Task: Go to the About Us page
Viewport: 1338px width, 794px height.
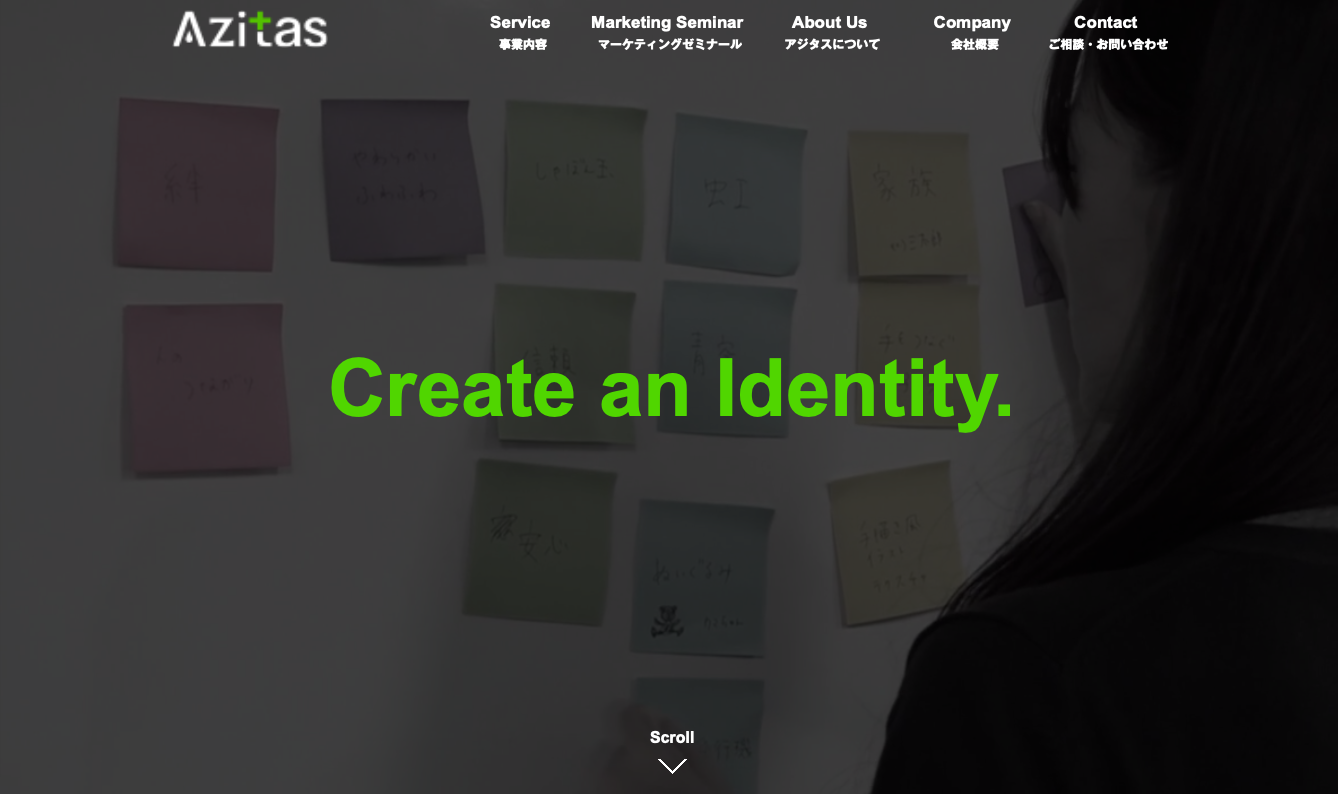Action: coord(829,22)
